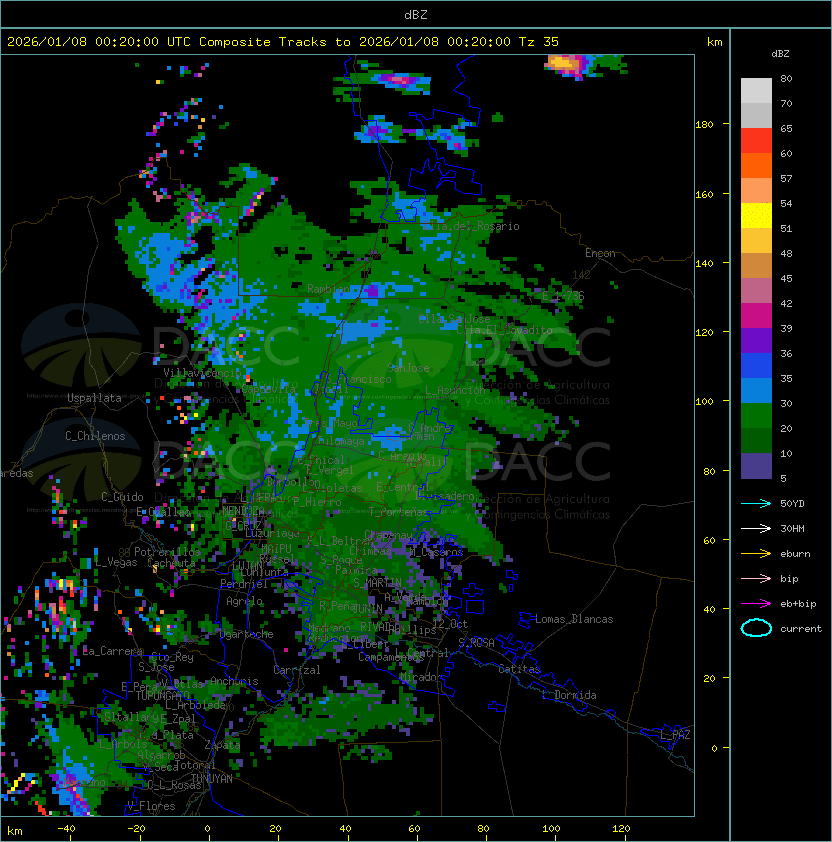Click the 'Carrizal' map label
This screenshot has height=842, width=832.
(x=297, y=670)
